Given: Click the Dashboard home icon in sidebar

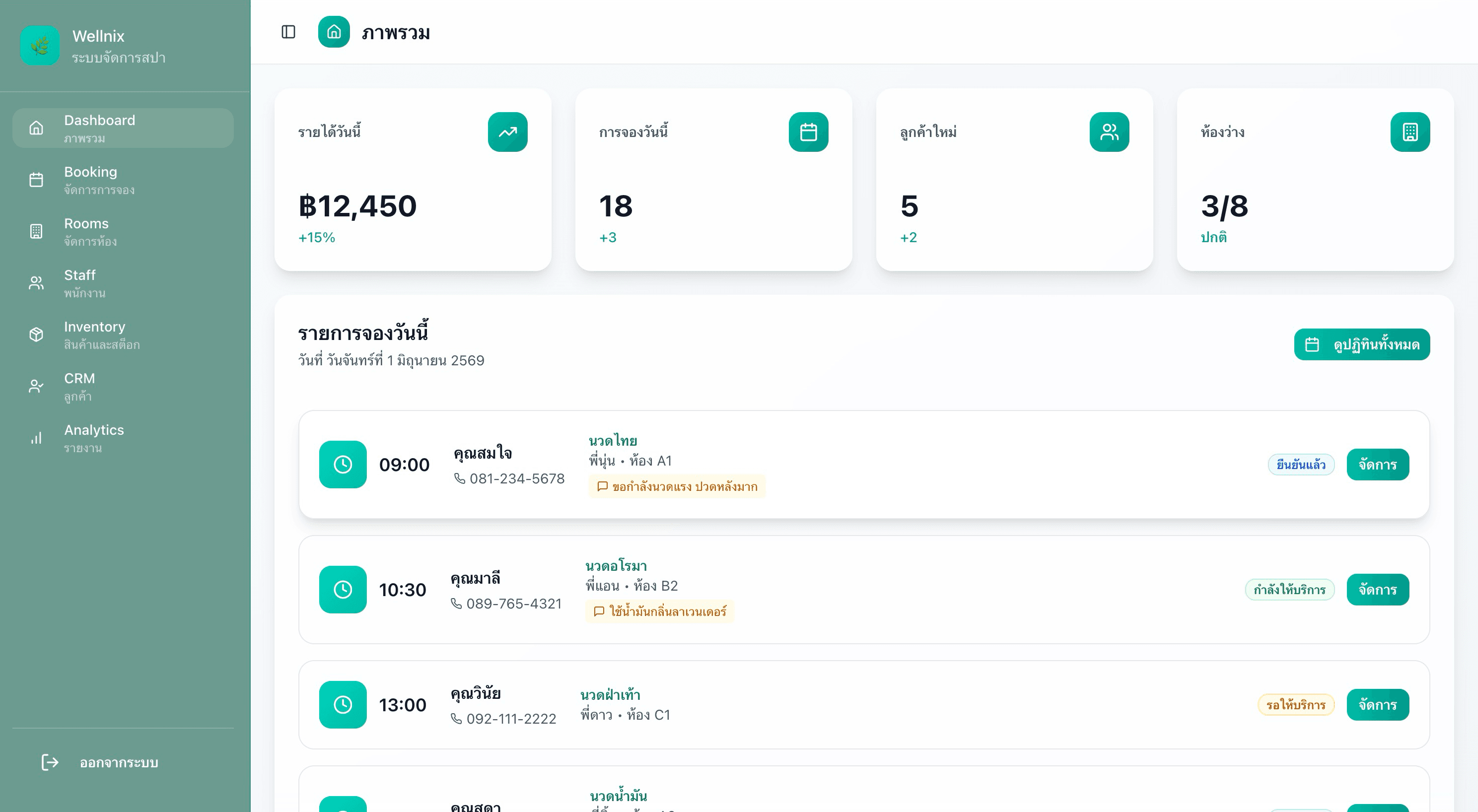Looking at the screenshot, I should [36, 129].
